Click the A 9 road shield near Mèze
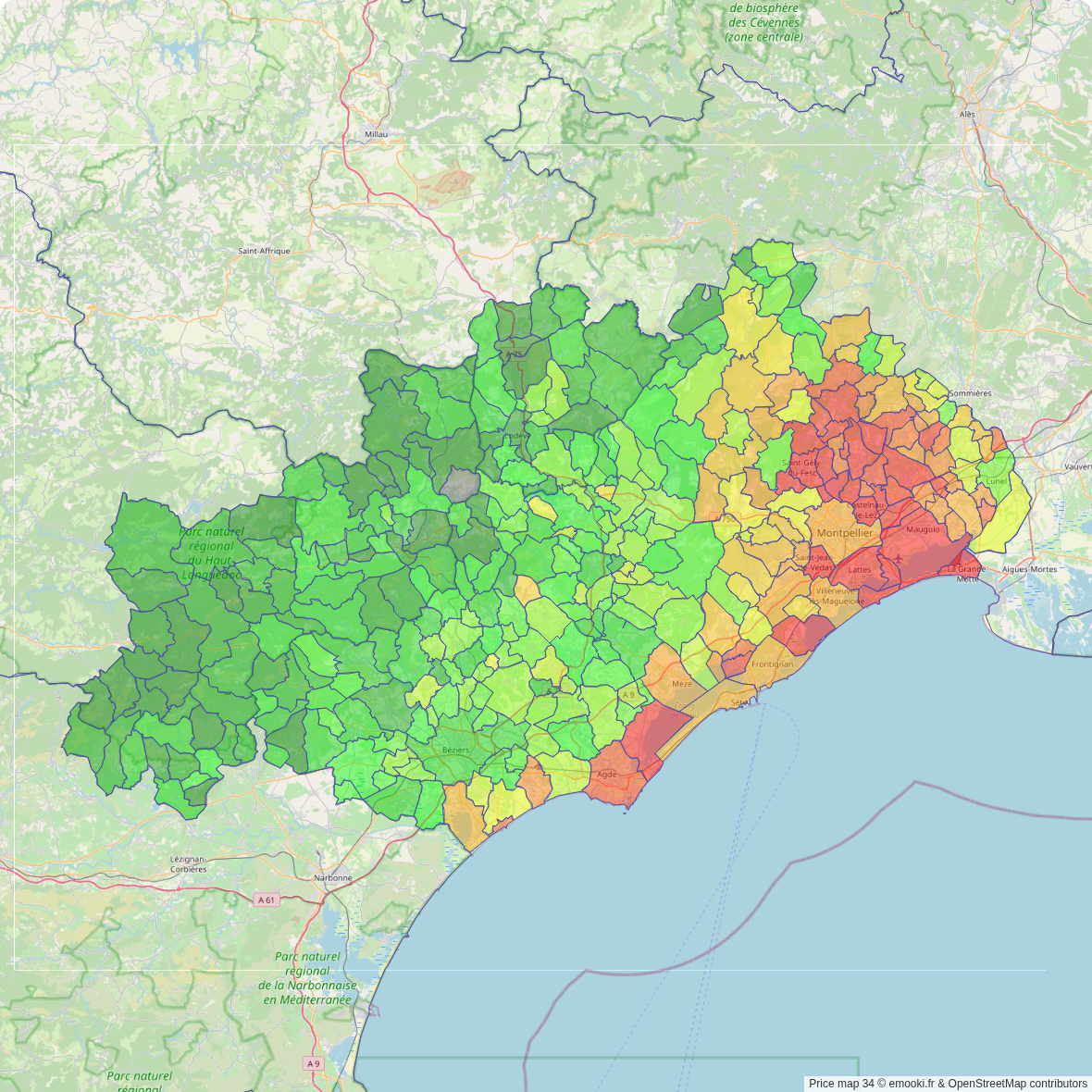 [629, 695]
